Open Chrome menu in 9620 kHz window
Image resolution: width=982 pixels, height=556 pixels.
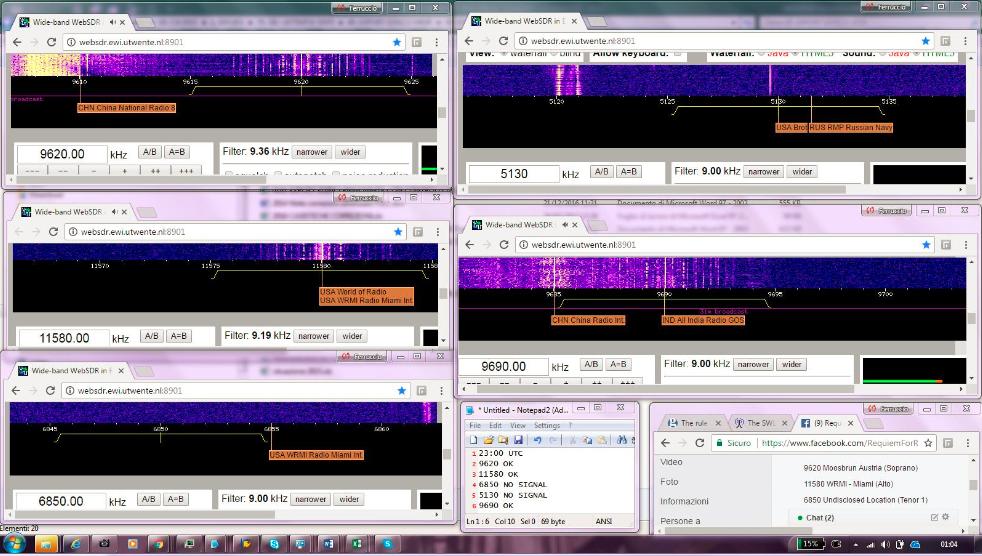[437, 42]
